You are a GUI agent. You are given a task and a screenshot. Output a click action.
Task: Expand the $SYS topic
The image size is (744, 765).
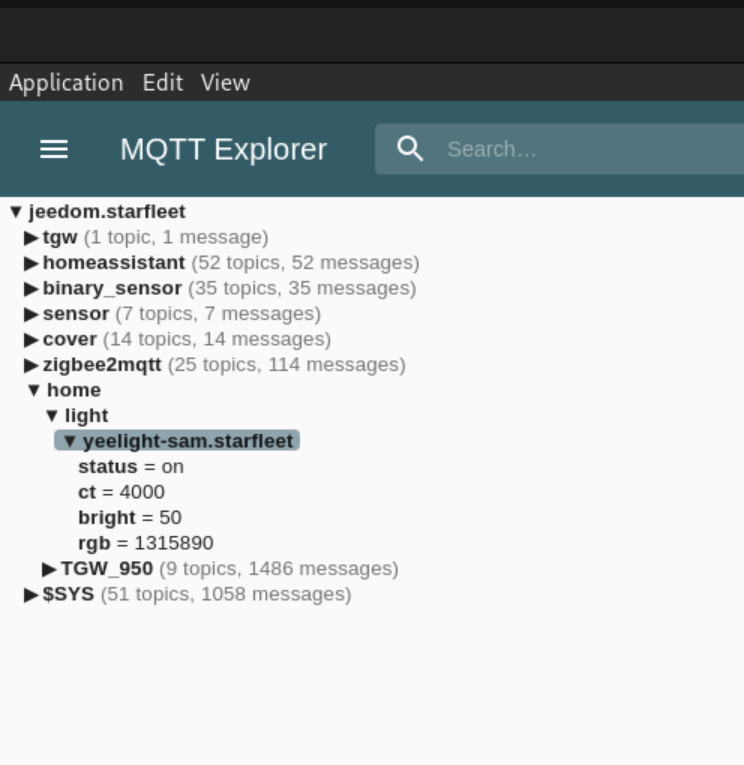(32, 595)
